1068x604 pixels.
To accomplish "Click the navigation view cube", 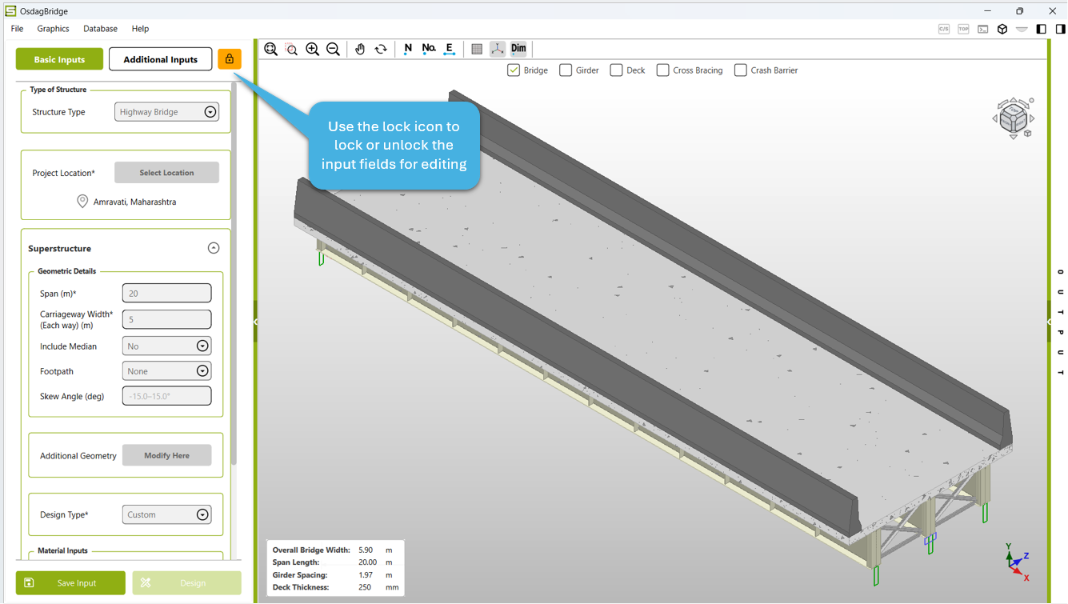I will (x=1014, y=119).
